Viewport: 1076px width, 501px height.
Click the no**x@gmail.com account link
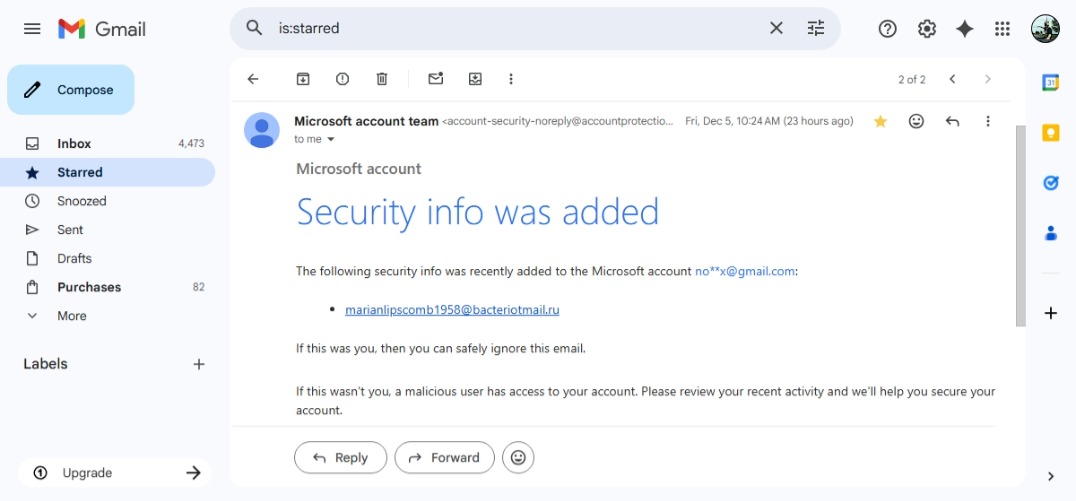click(745, 271)
